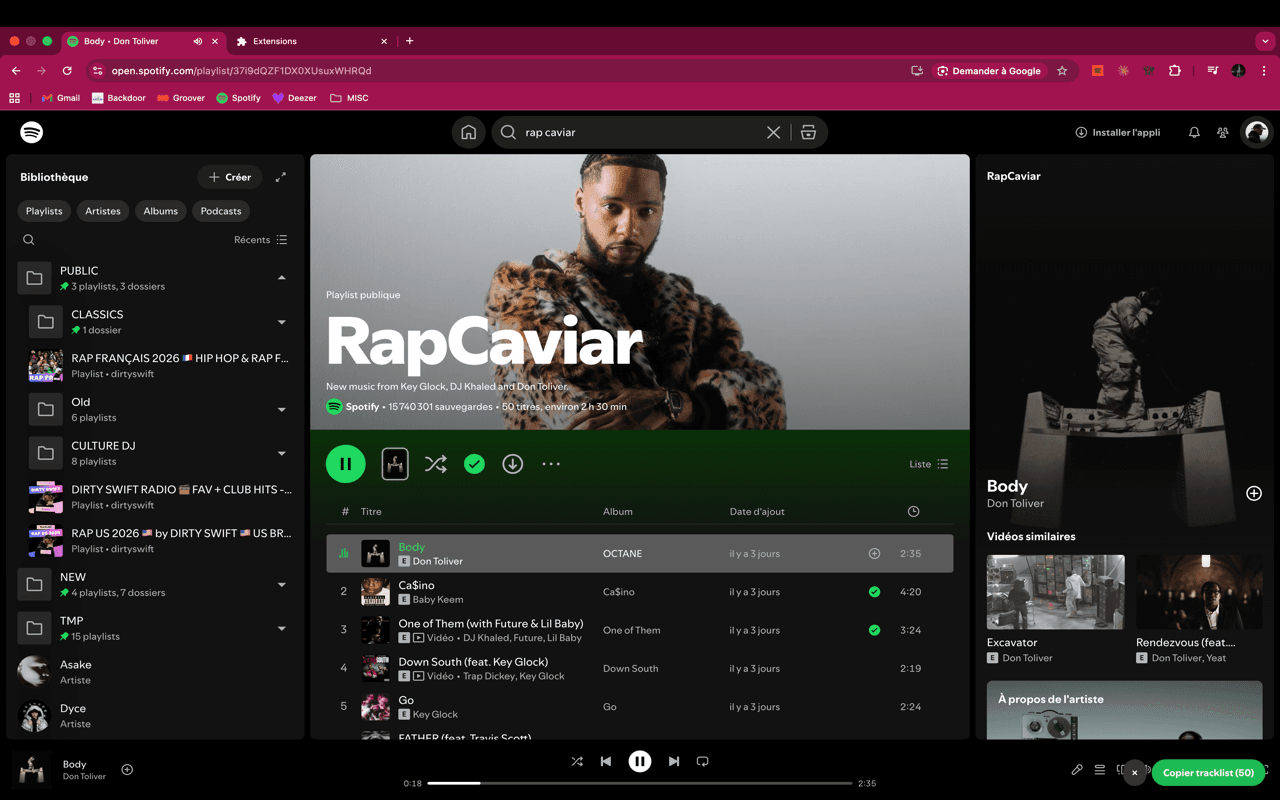Open the notifications bell
Viewport: 1280px width, 800px height.
tap(1194, 132)
